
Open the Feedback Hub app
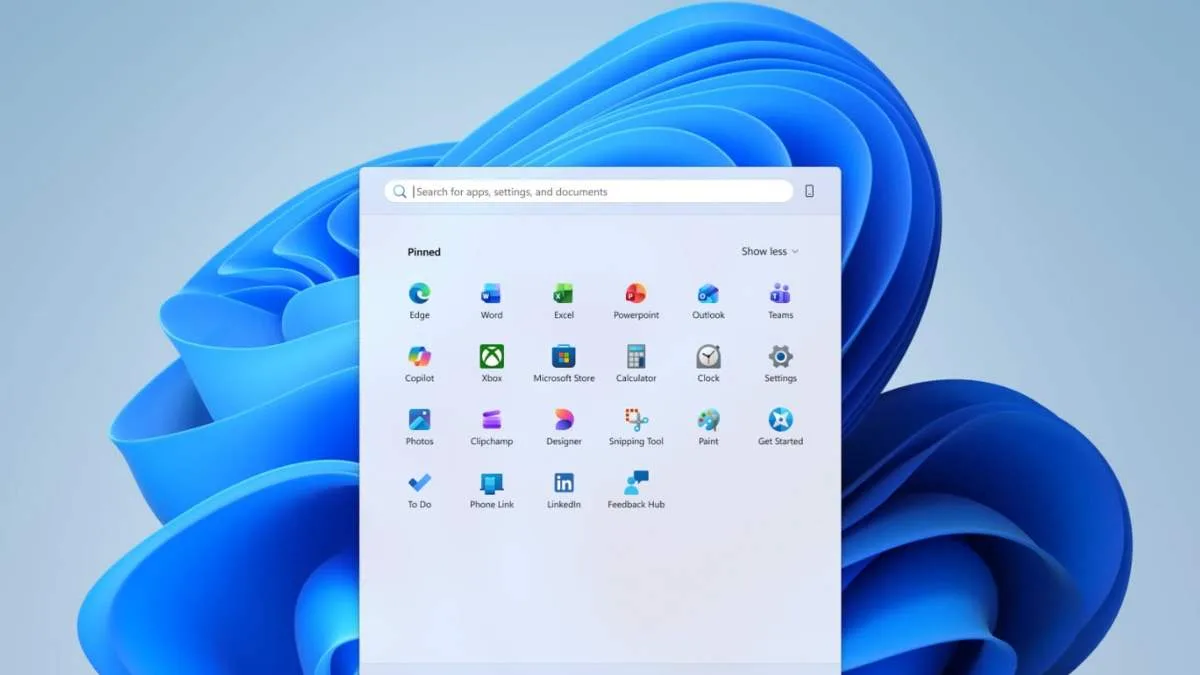click(x=636, y=490)
